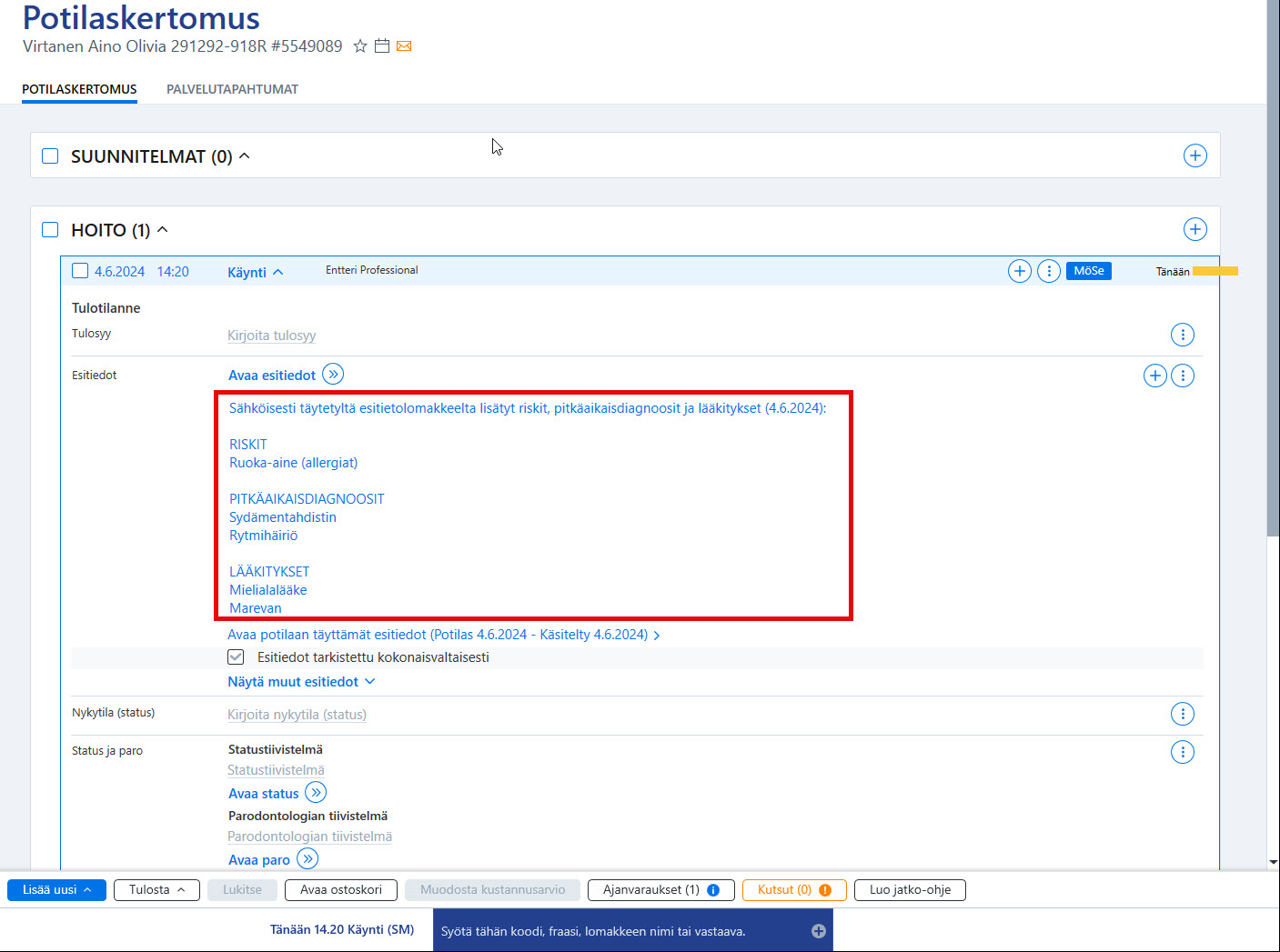This screenshot has width=1280, height=952.
Task: Check the Hoito section checkbox
Action: coord(50,230)
